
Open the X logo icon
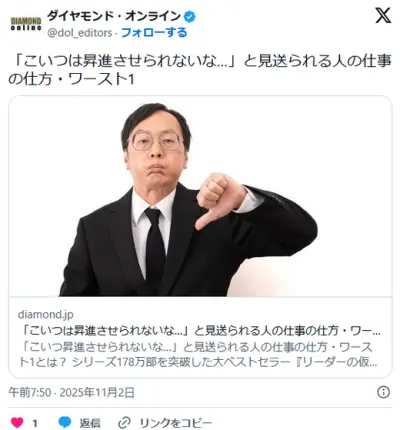(x=383, y=15)
